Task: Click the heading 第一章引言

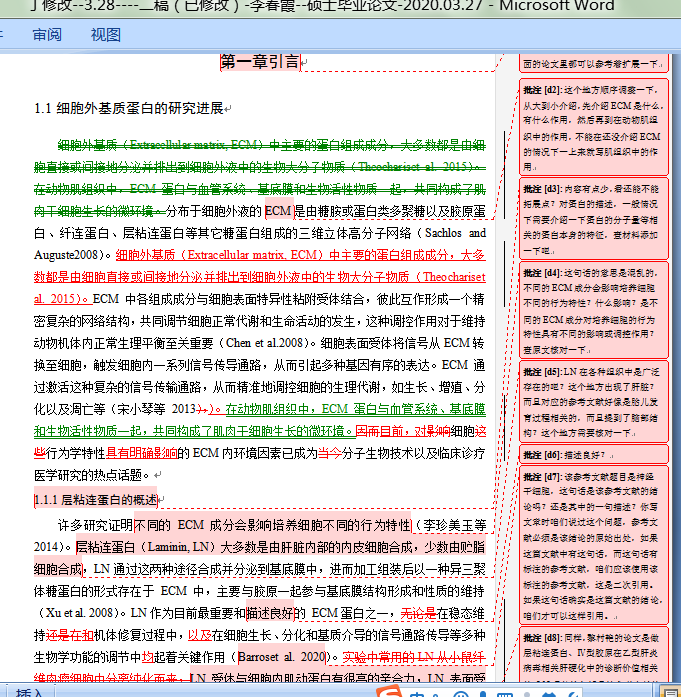Action: point(260,62)
